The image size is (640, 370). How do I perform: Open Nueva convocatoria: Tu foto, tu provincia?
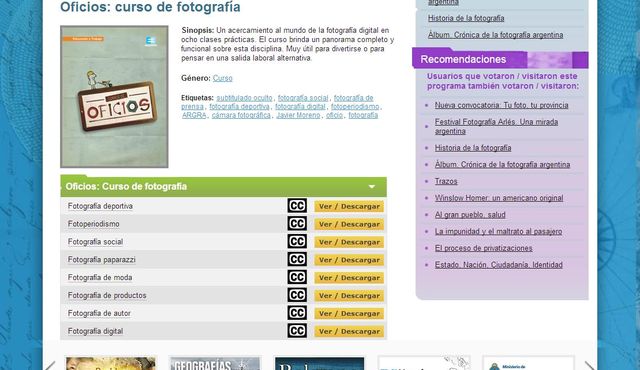tap(501, 105)
